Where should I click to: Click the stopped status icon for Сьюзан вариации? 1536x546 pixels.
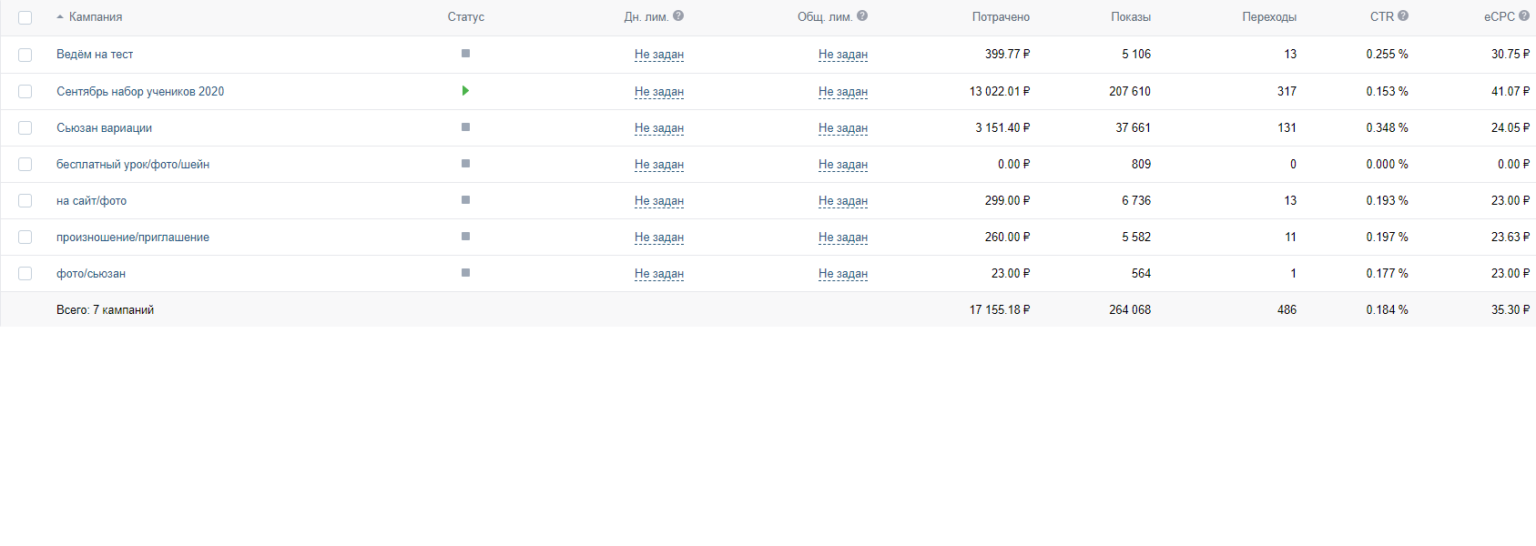(465, 127)
